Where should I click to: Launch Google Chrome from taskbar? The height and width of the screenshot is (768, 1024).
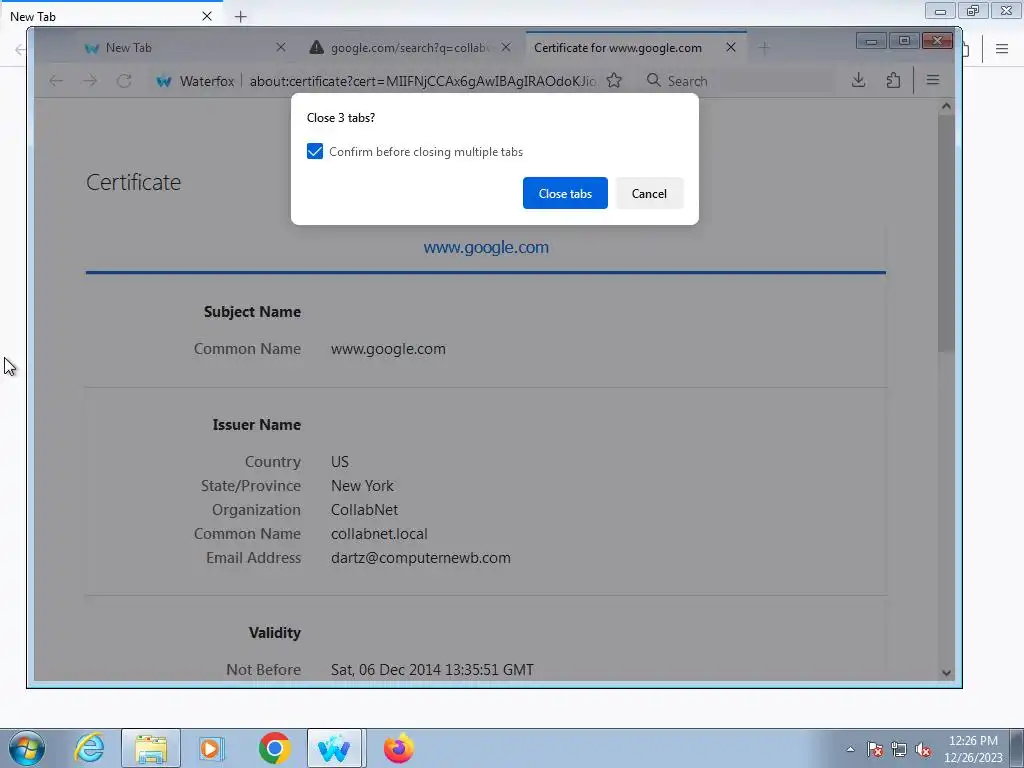point(274,748)
